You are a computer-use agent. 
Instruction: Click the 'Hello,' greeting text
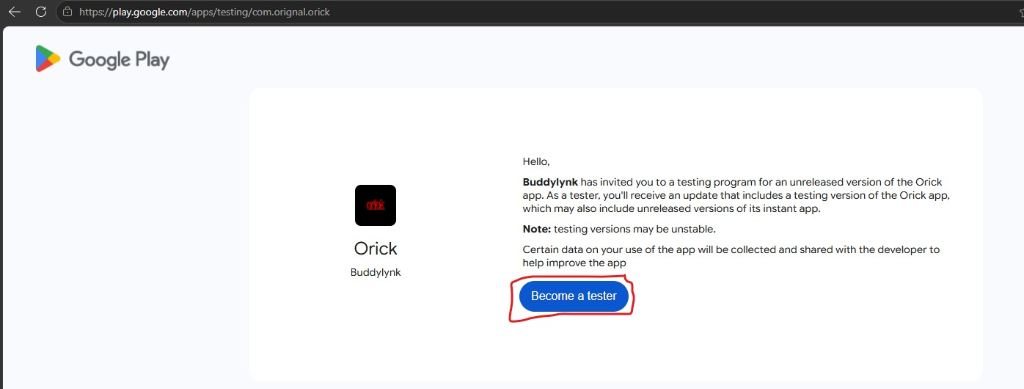[x=536, y=161]
